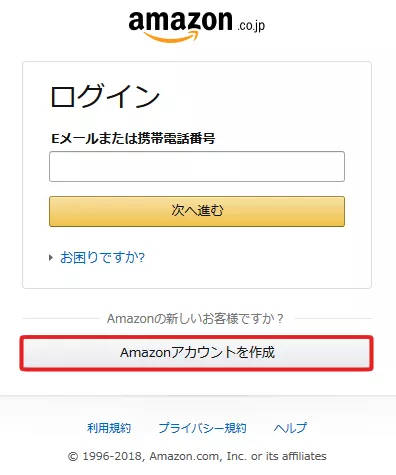Open the お困りですか? help link
Image resolution: width=396 pixels, height=475 pixels.
(x=102, y=257)
